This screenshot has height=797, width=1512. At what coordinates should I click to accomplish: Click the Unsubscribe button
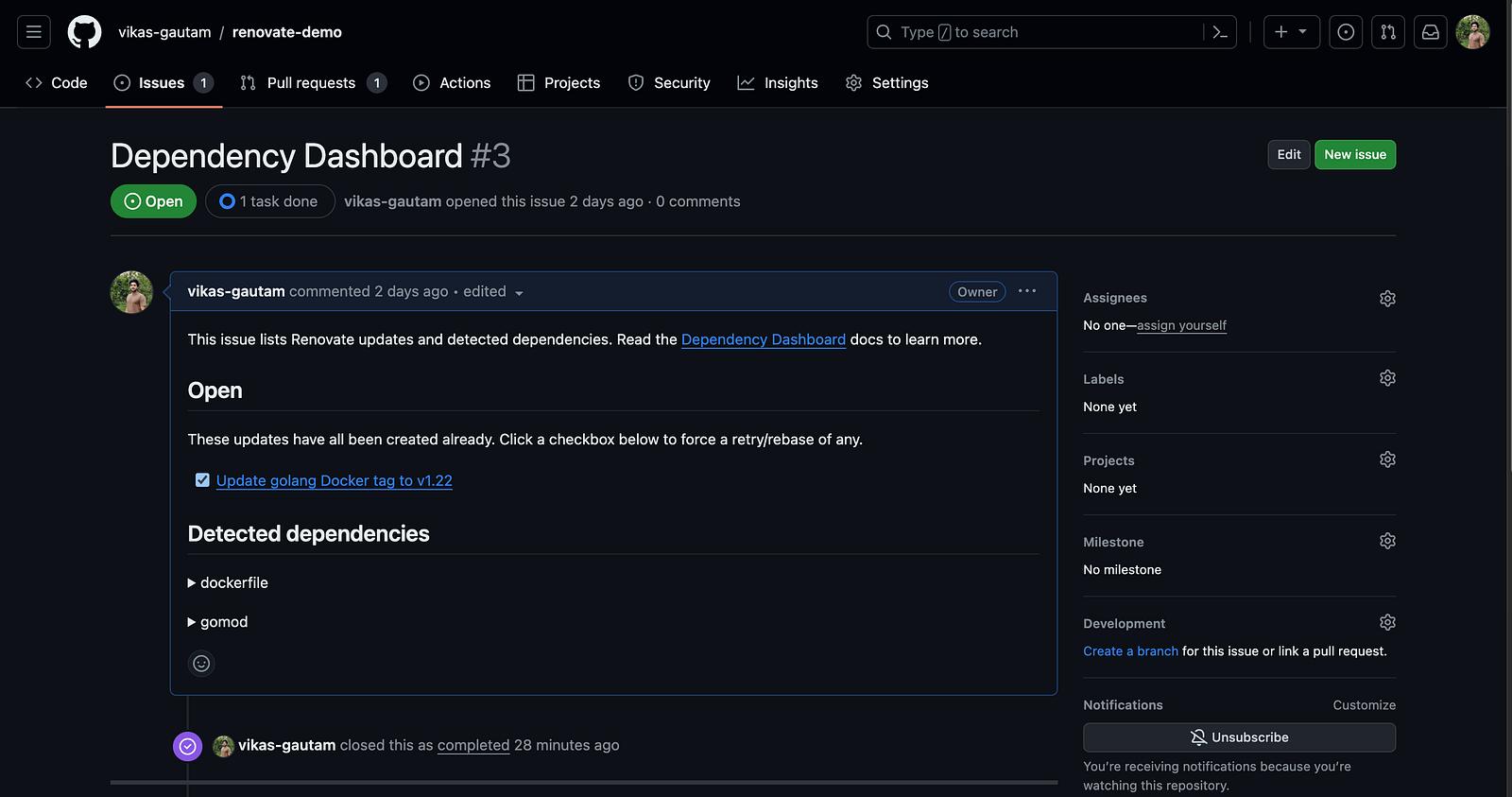pyautogui.click(x=1239, y=737)
